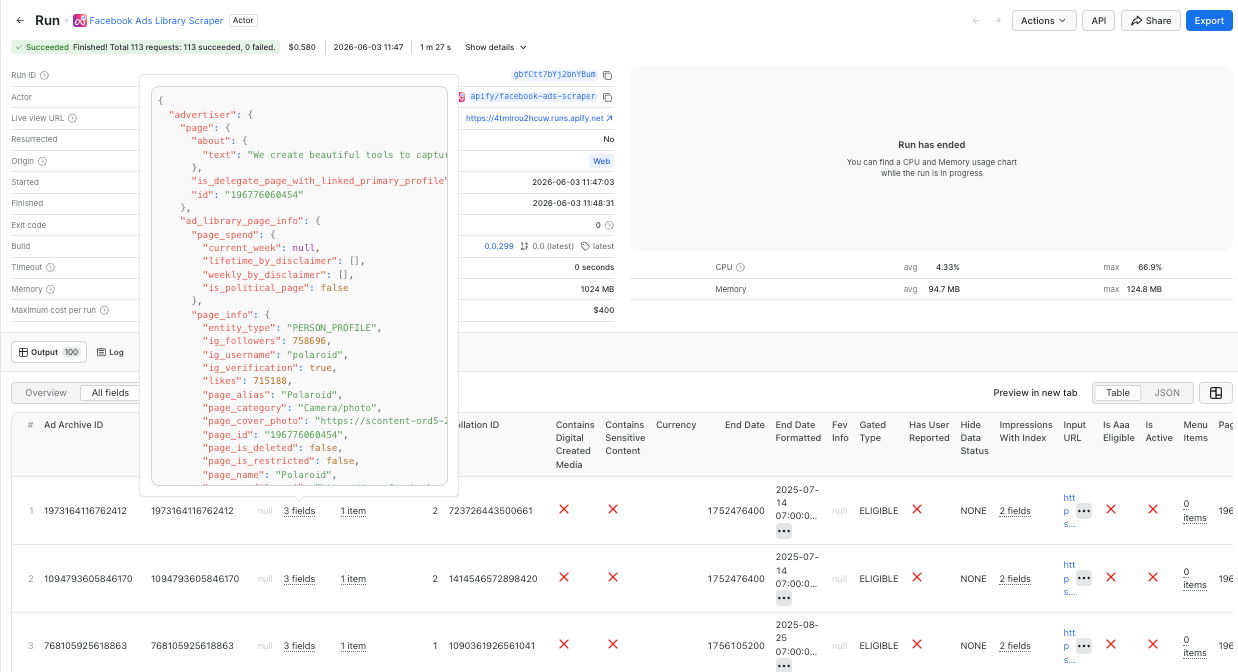Open the Actions dropdown
The width and height of the screenshot is (1238, 672).
click(1044, 20)
